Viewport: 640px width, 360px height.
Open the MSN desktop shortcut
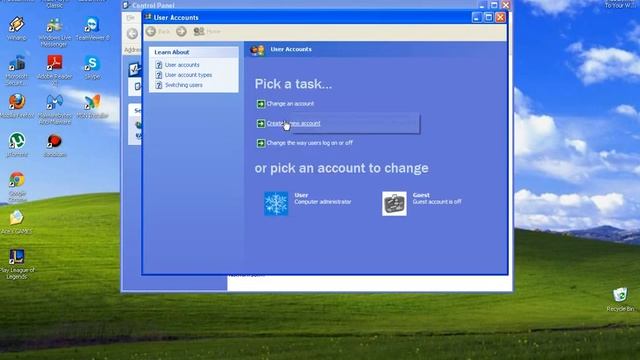click(x=92, y=106)
